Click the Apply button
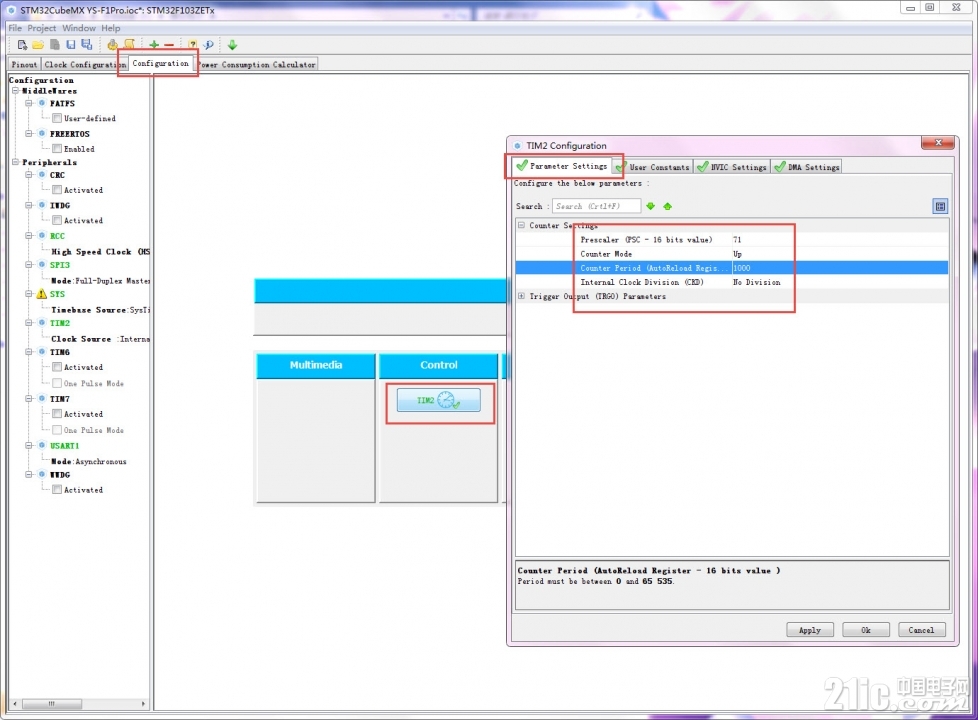 810,630
